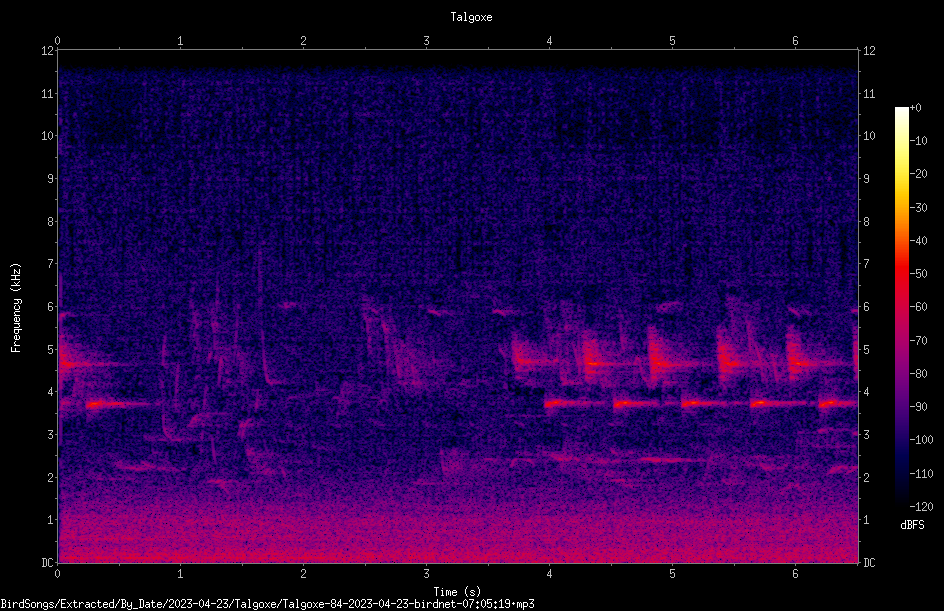Click the 2 second mark on bottom axis
Screen dimensions: 944x611
click(303, 574)
